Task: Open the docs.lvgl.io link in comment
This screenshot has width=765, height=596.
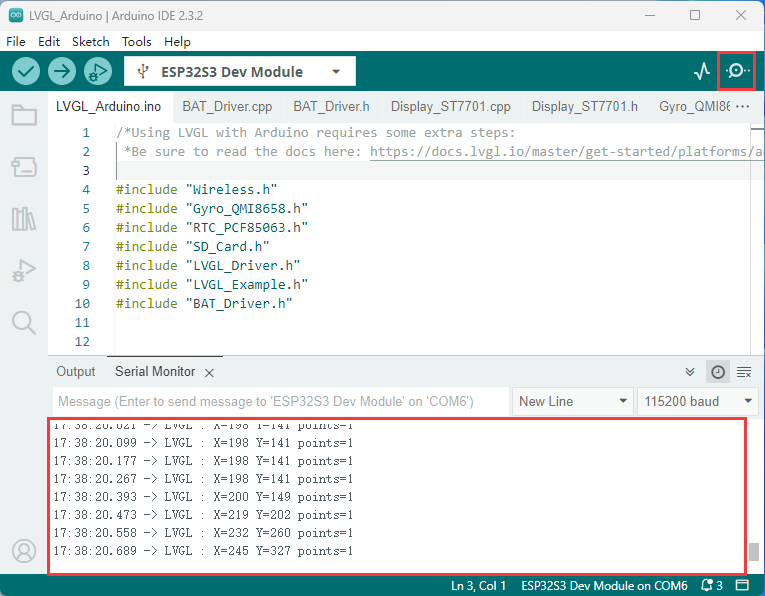Action: point(566,152)
